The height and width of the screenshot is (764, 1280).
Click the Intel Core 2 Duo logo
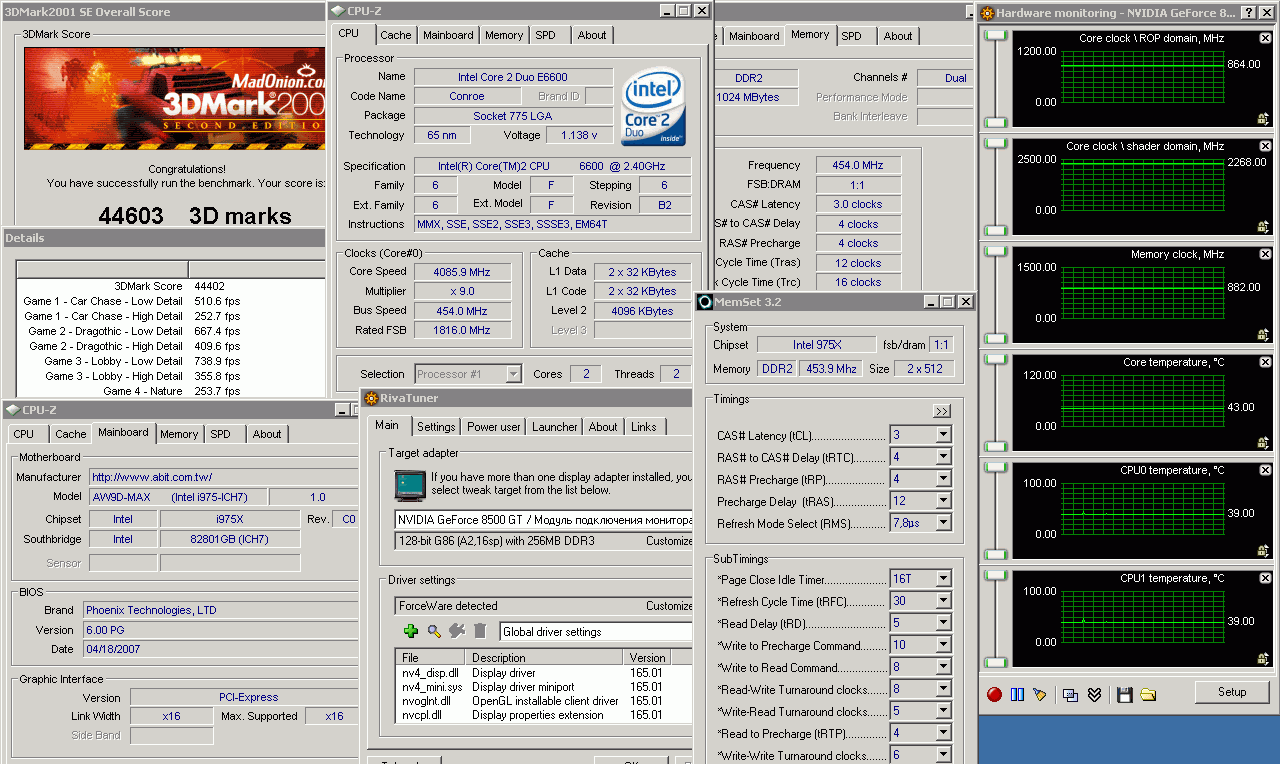click(x=654, y=107)
